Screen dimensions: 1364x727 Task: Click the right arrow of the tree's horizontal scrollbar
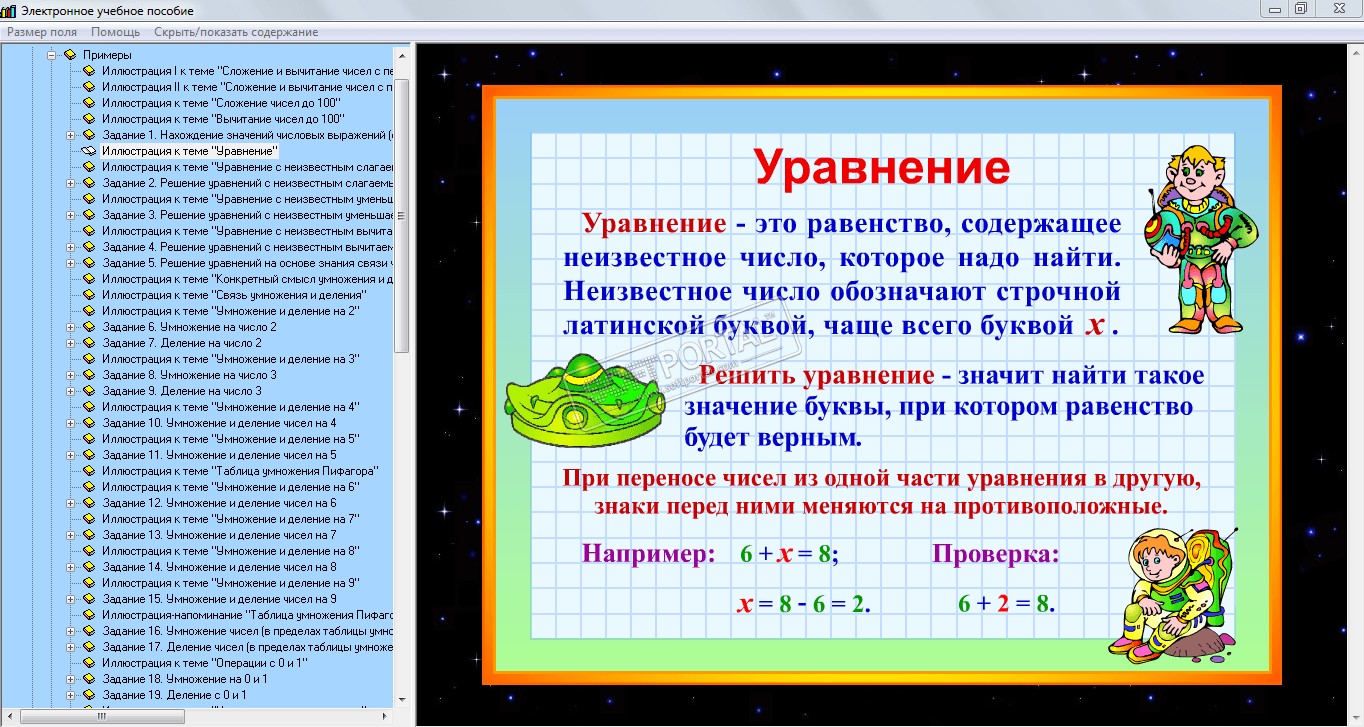tap(387, 716)
